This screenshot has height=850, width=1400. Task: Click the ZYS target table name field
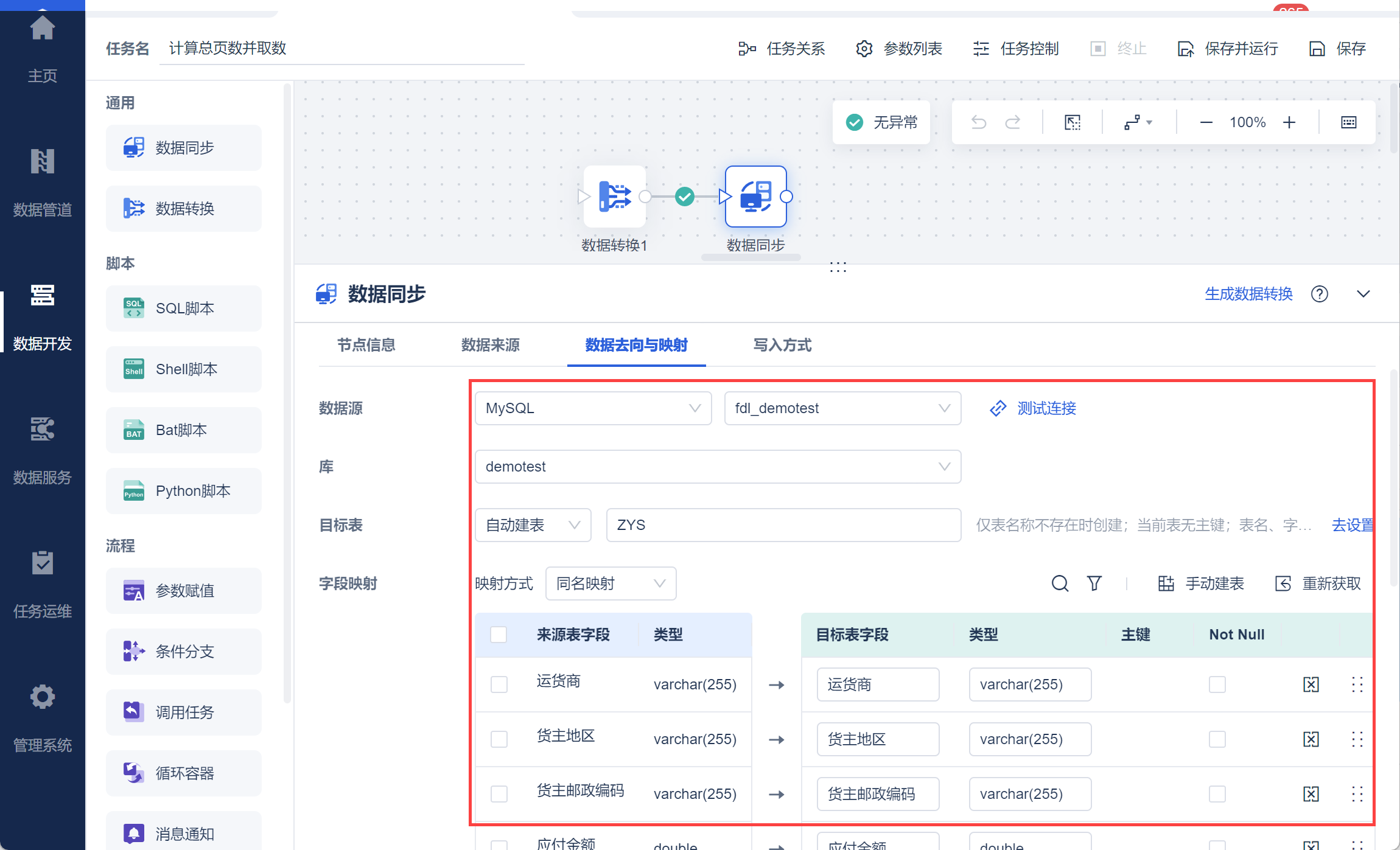pyautogui.click(x=783, y=525)
